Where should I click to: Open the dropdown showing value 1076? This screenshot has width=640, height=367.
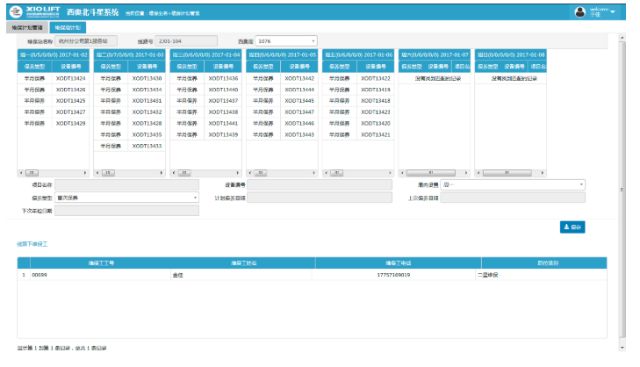[x=286, y=41]
